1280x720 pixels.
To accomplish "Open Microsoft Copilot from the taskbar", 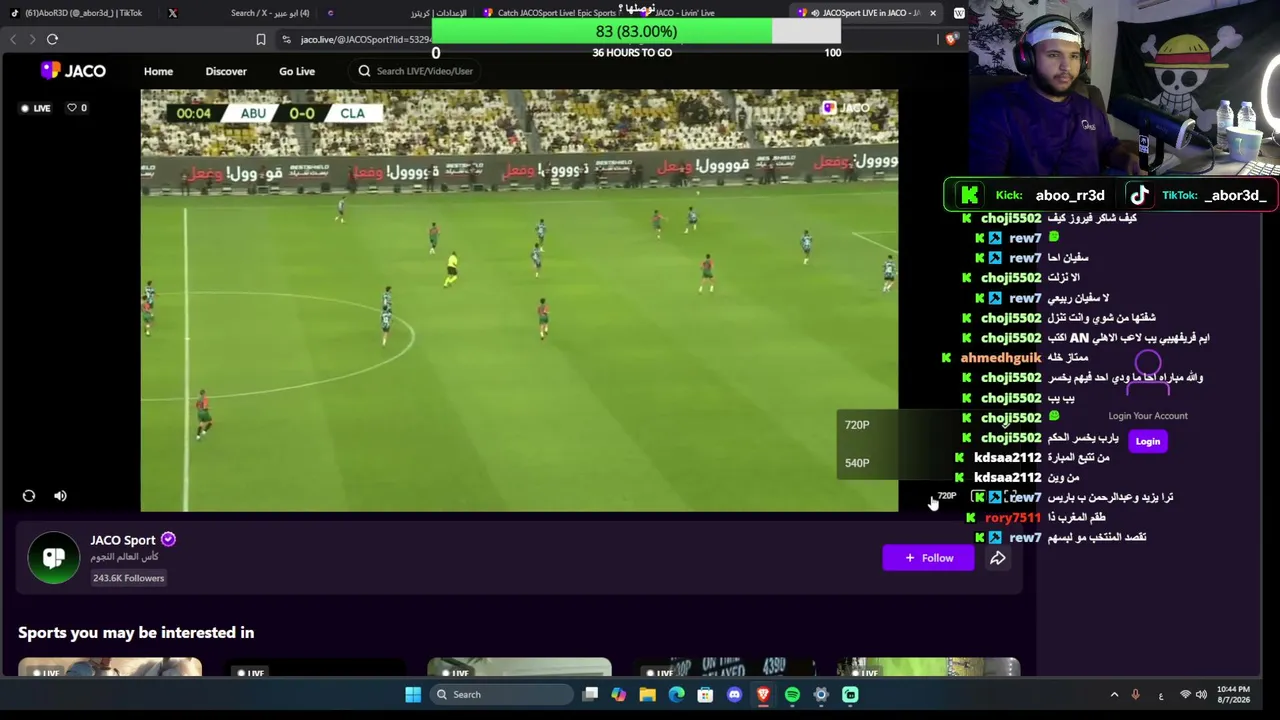I will 619,695.
